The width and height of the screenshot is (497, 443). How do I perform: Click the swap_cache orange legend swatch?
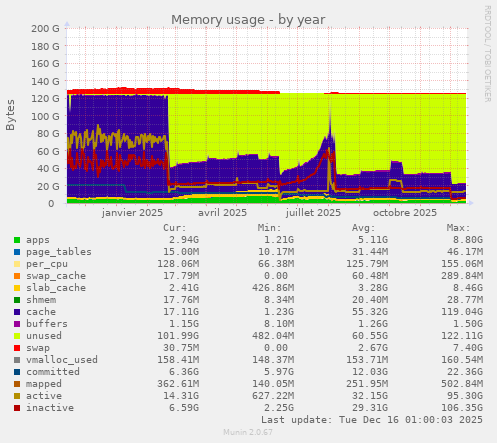(17, 276)
